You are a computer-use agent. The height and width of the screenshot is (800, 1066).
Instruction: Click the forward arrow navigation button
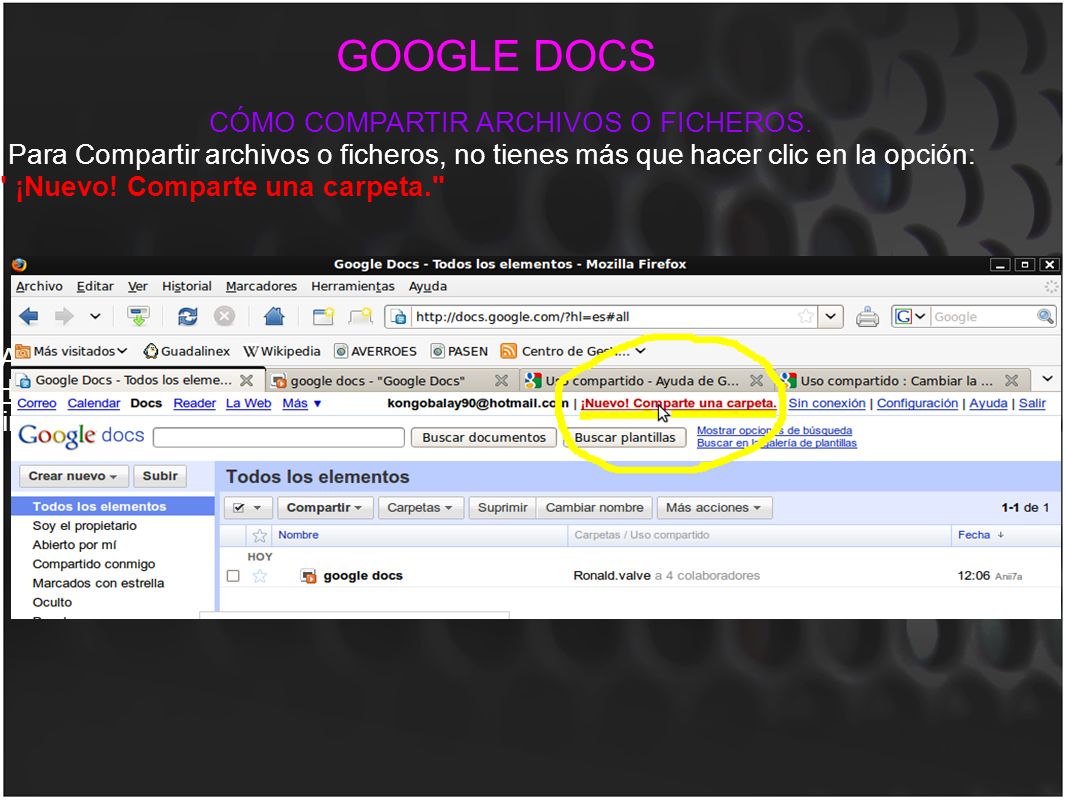64,316
